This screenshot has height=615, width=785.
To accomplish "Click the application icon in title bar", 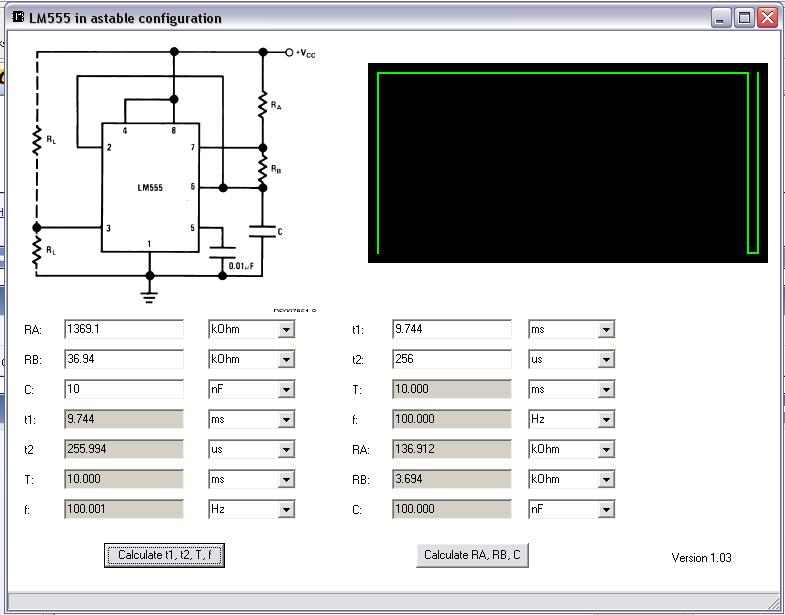I will pos(16,17).
